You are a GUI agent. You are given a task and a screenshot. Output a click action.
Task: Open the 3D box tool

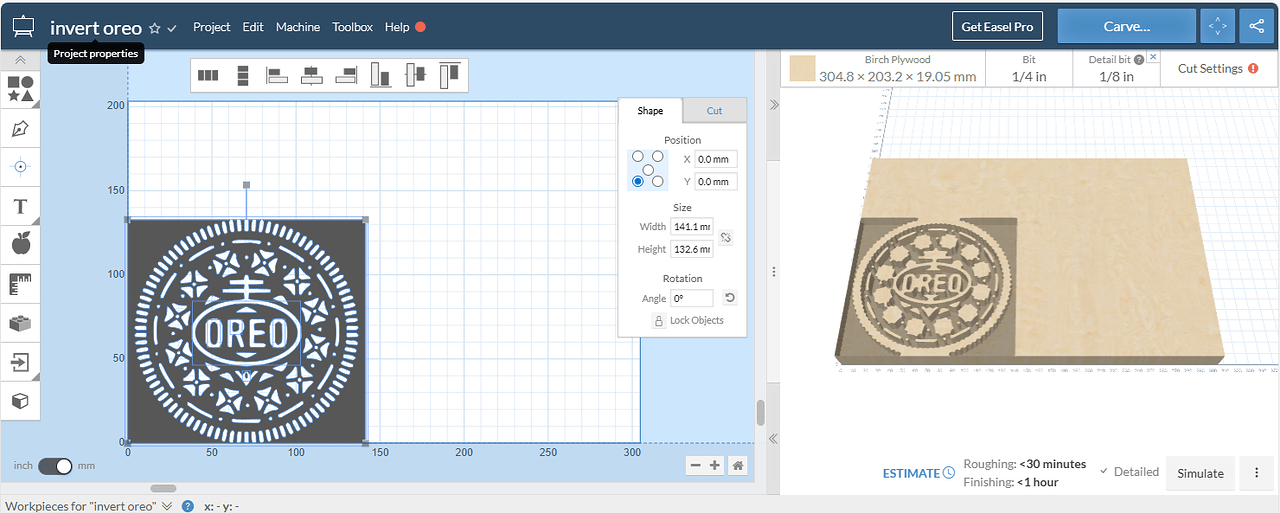pyautogui.click(x=20, y=400)
